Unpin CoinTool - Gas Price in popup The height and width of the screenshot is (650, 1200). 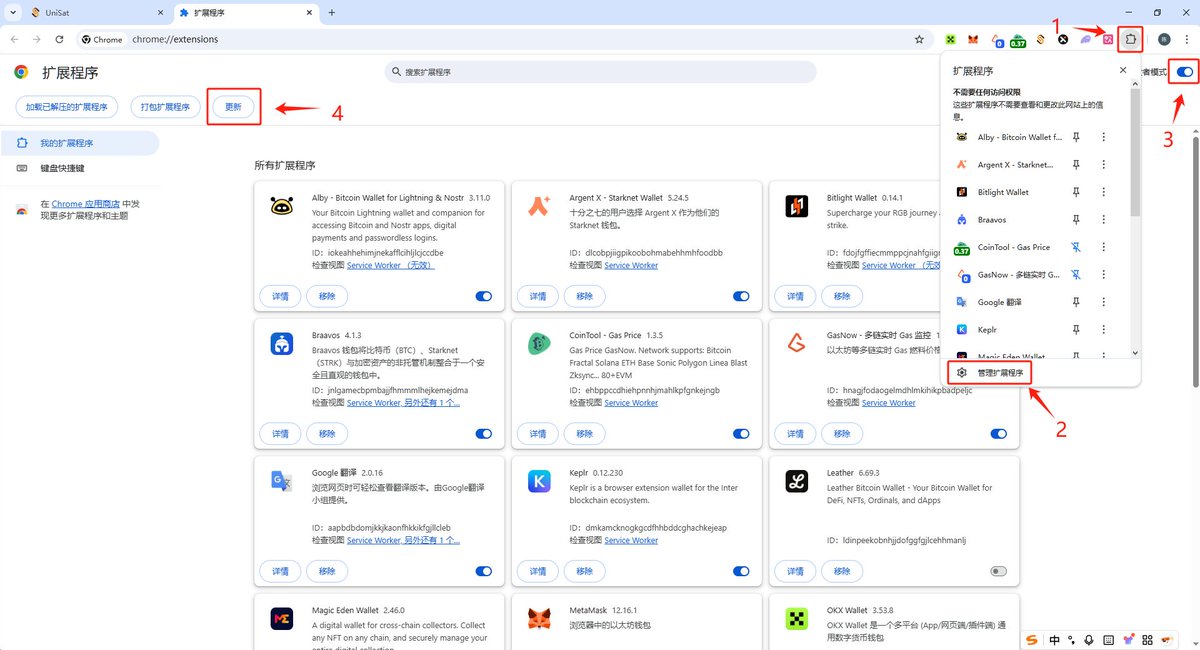tap(1076, 247)
